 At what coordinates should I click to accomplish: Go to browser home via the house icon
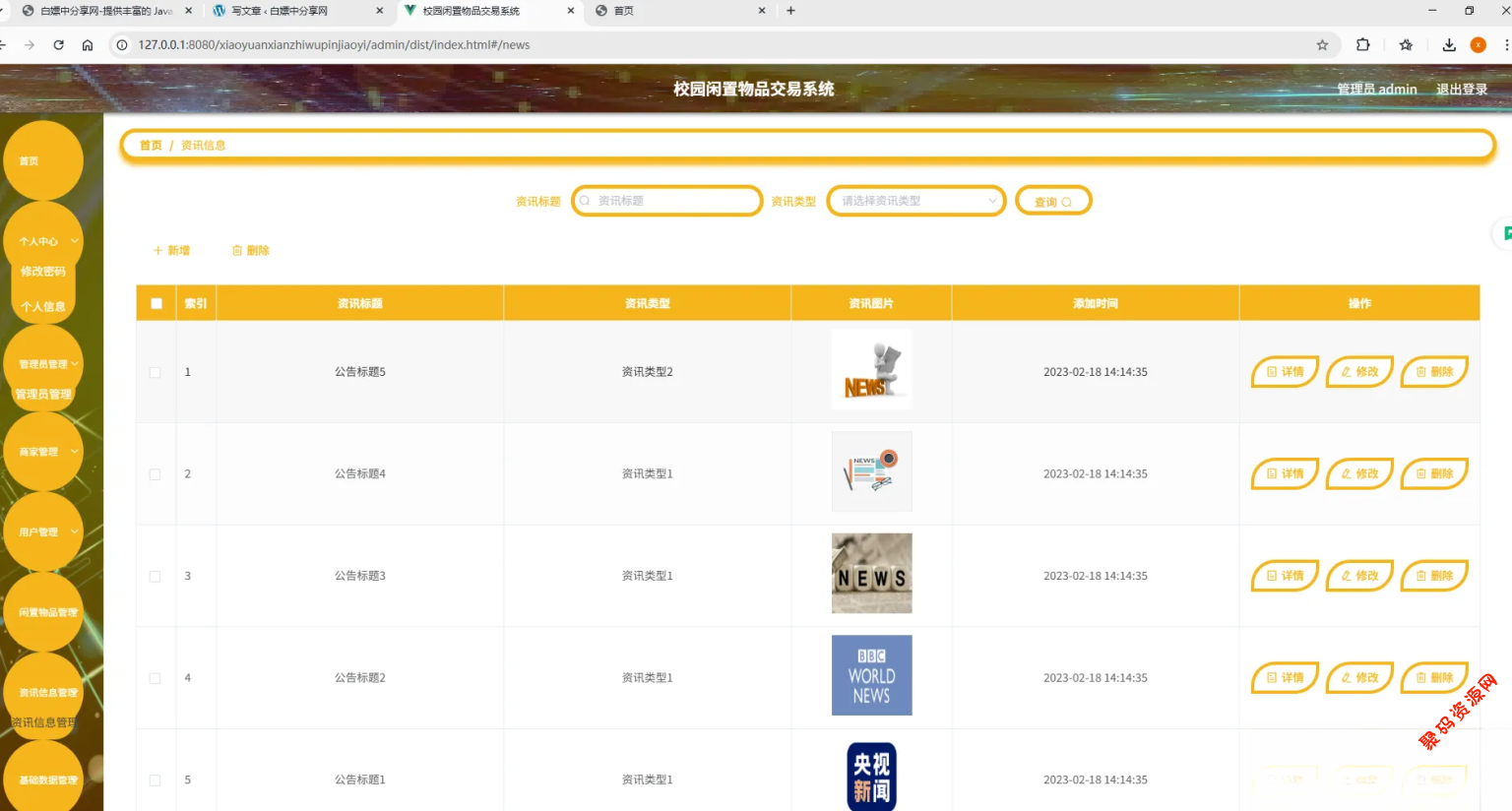(88, 45)
